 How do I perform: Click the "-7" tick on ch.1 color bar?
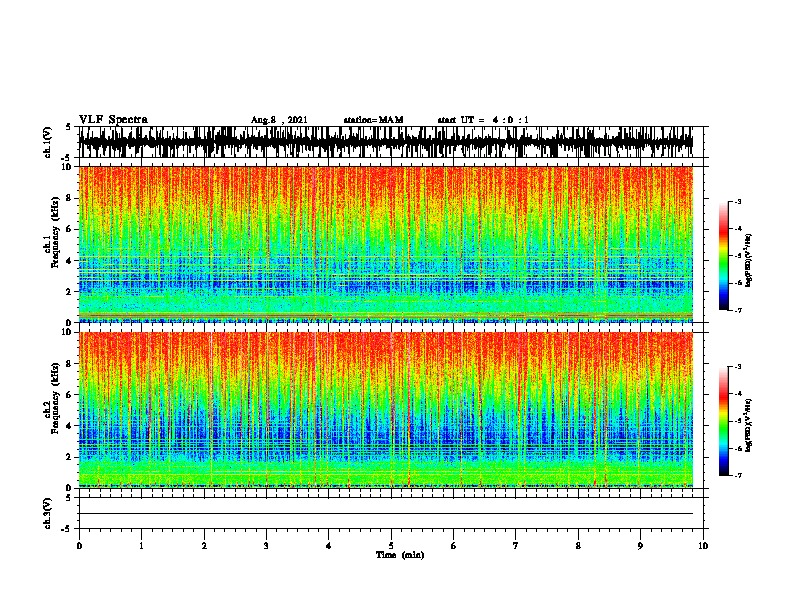pyautogui.click(x=737, y=310)
